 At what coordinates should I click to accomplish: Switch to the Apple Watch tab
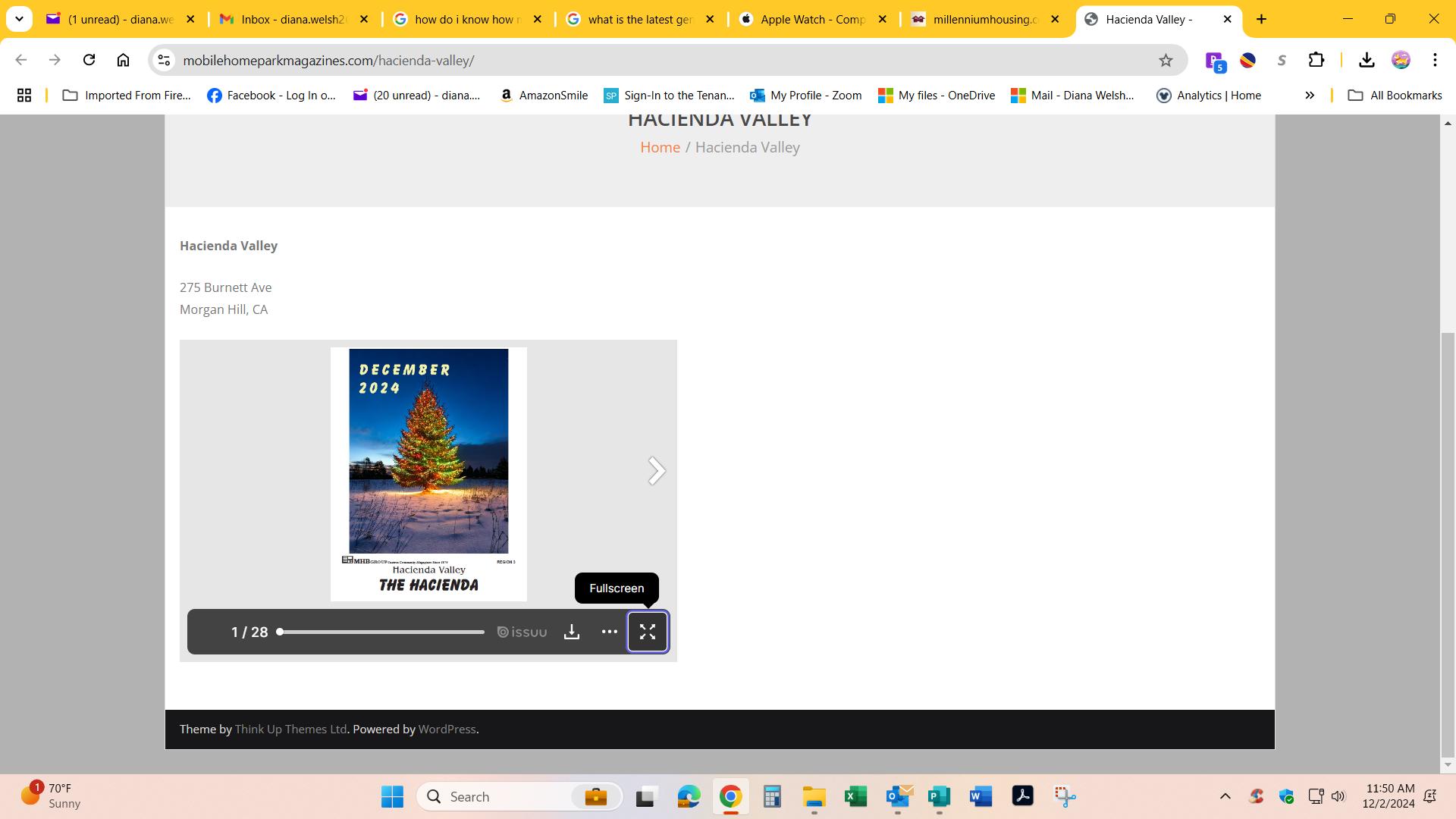coord(811,20)
